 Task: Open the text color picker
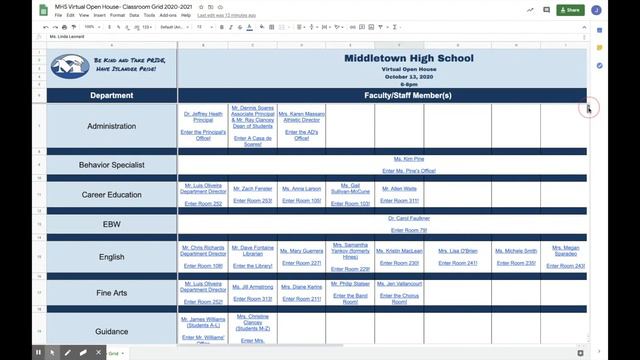click(x=249, y=27)
